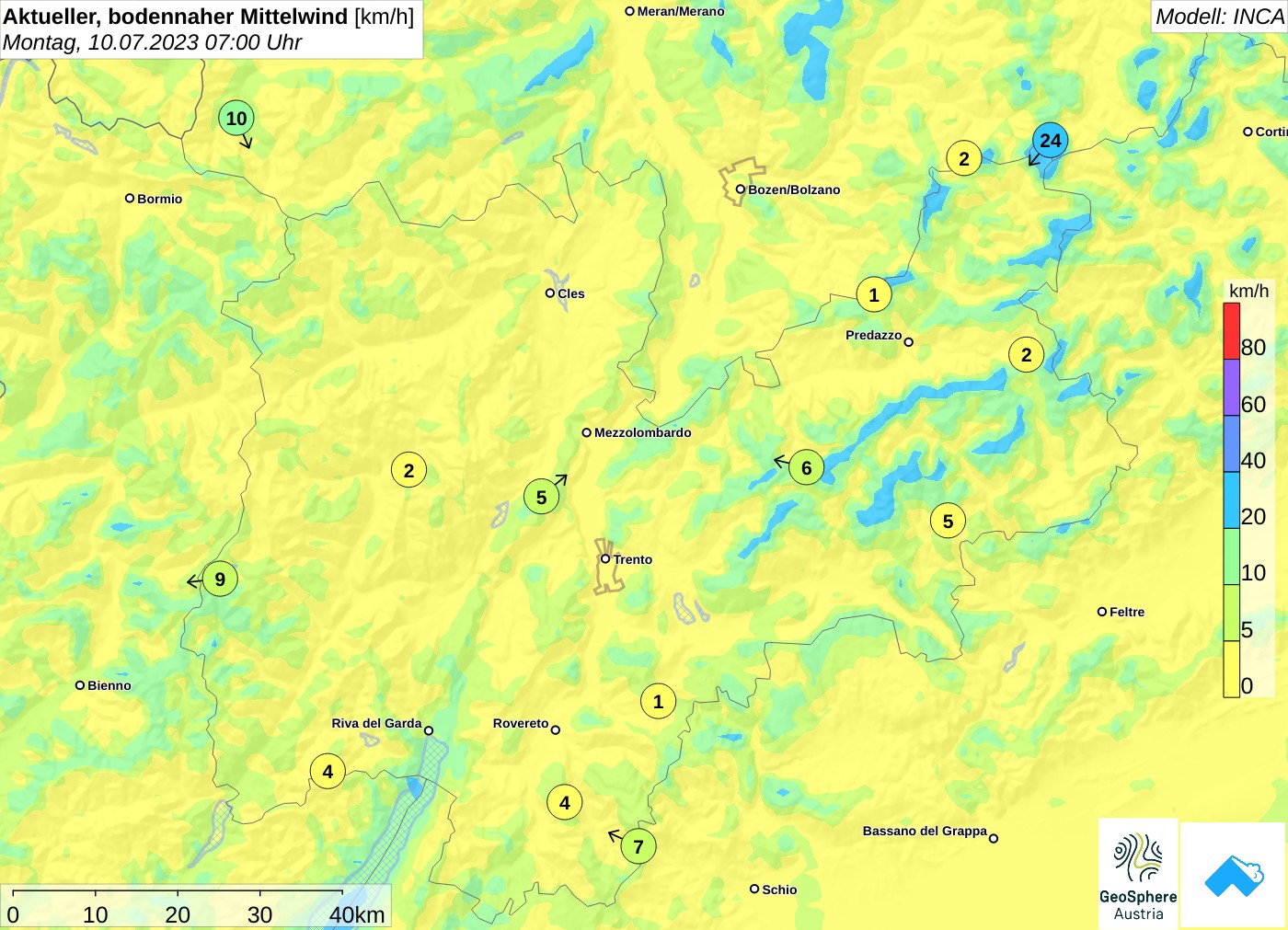Select the 2 marker beside the 24 marker
The height and width of the screenshot is (930, 1288).
click(964, 159)
